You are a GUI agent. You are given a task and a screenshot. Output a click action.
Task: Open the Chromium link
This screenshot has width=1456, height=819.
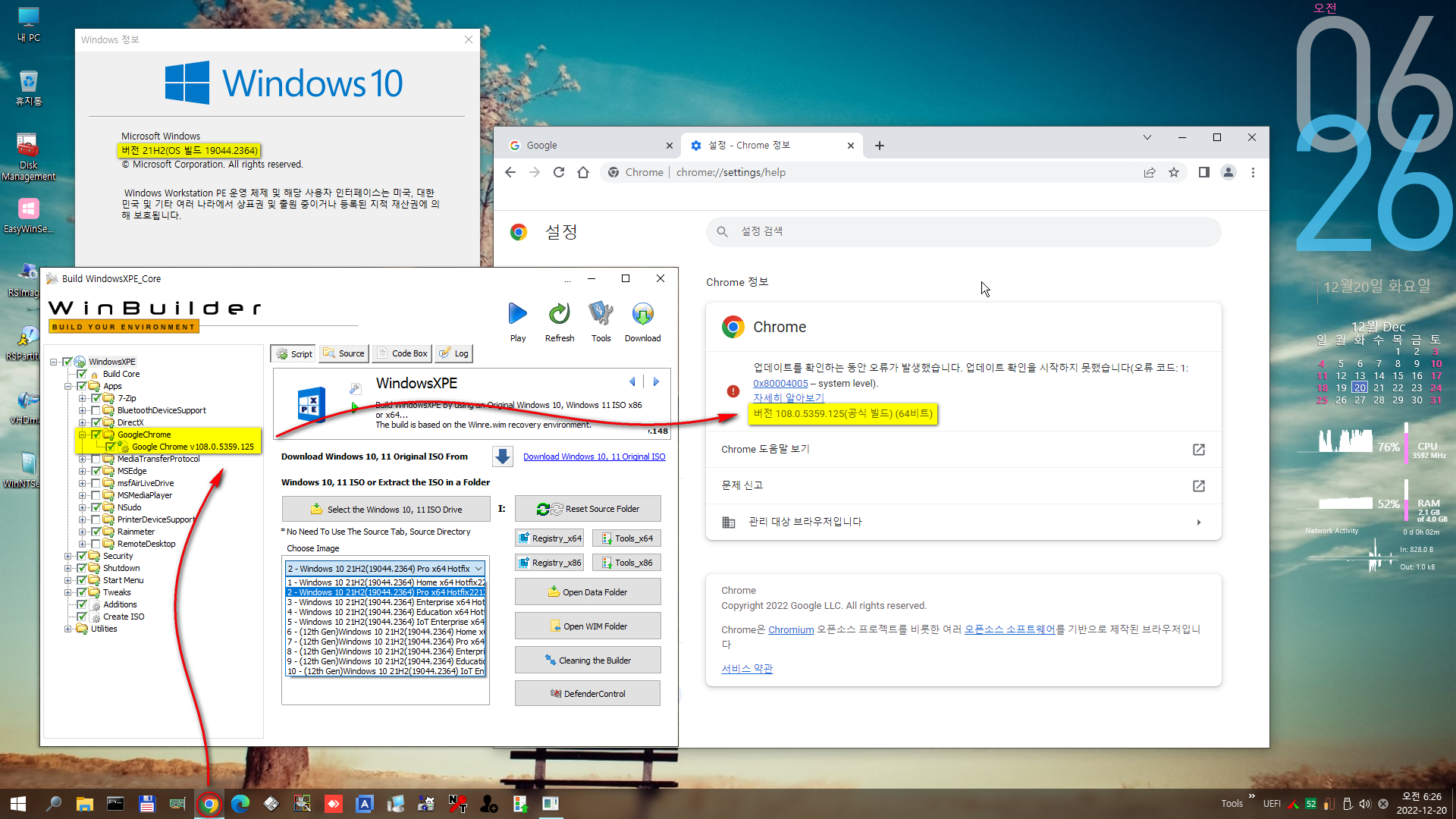pyautogui.click(x=790, y=629)
